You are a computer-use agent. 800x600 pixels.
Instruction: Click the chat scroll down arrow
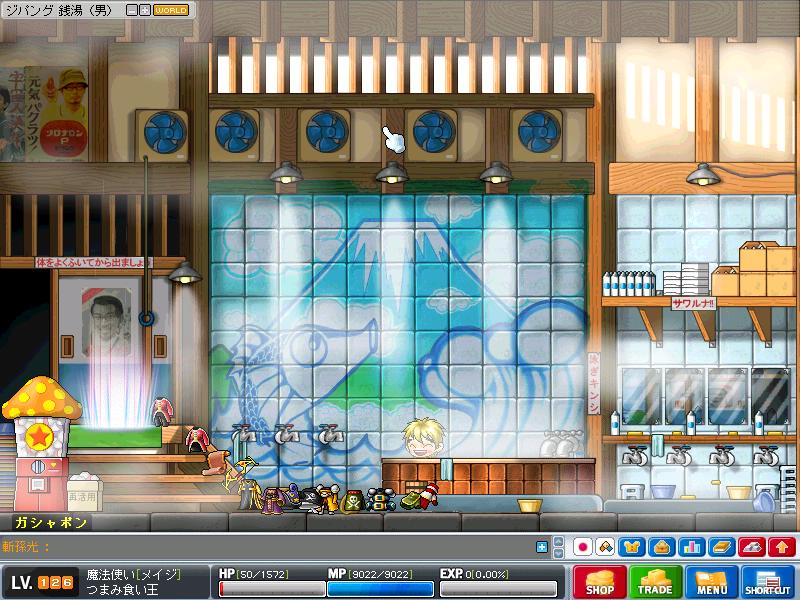click(559, 553)
